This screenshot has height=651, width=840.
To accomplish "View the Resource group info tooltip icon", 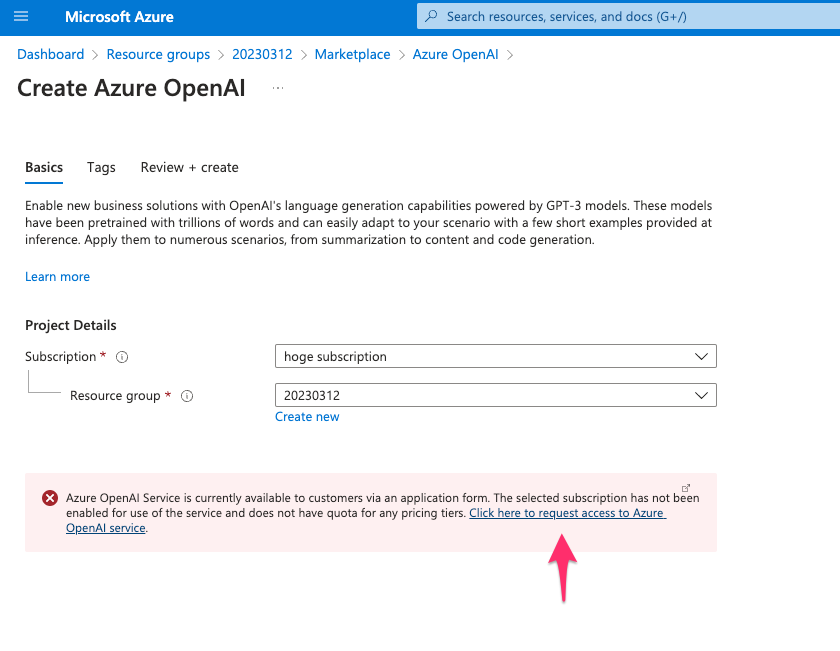I will click(187, 395).
